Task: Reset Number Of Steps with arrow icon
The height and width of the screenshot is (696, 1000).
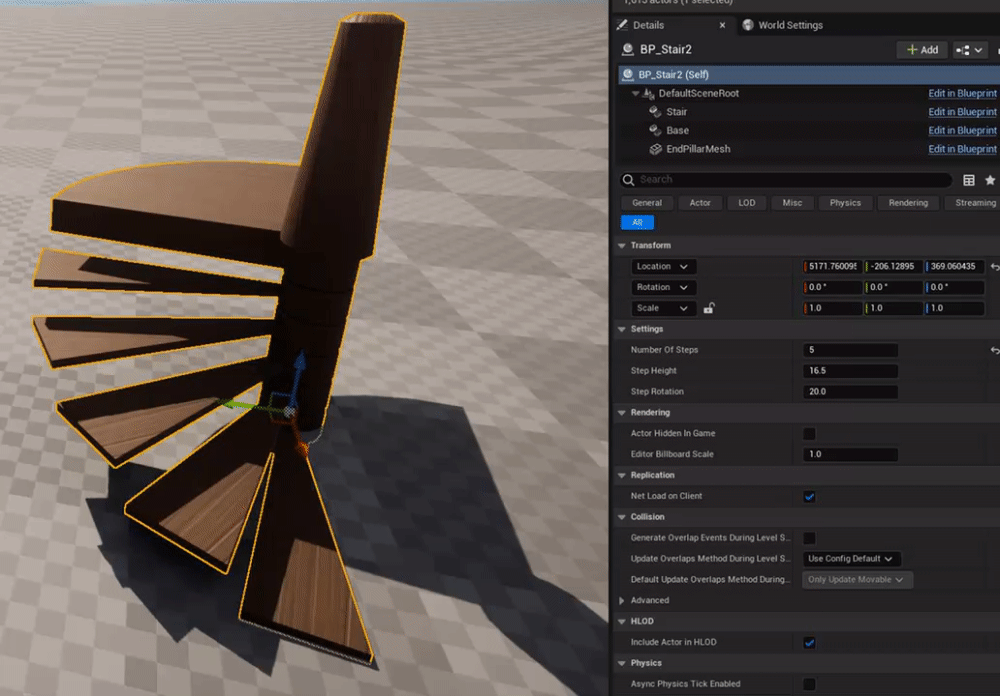Action: click(994, 351)
